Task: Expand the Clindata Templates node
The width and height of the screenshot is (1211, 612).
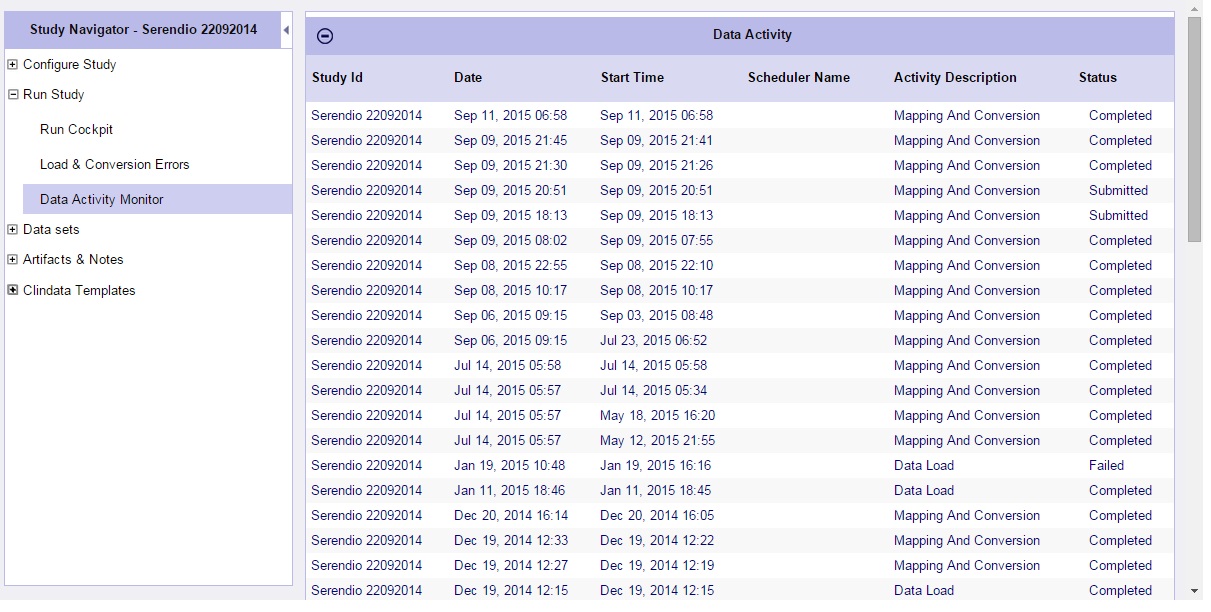Action: click(x=13, y=291)
